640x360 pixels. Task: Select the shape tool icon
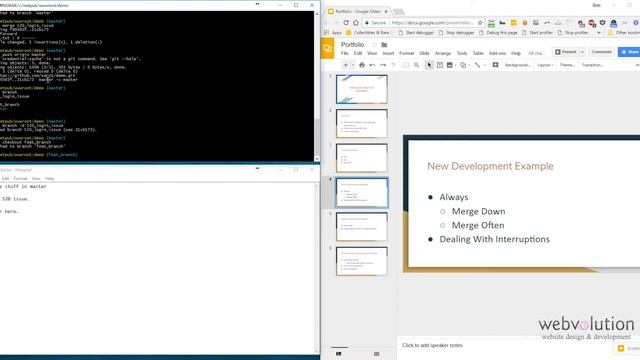tap(463, 65)
